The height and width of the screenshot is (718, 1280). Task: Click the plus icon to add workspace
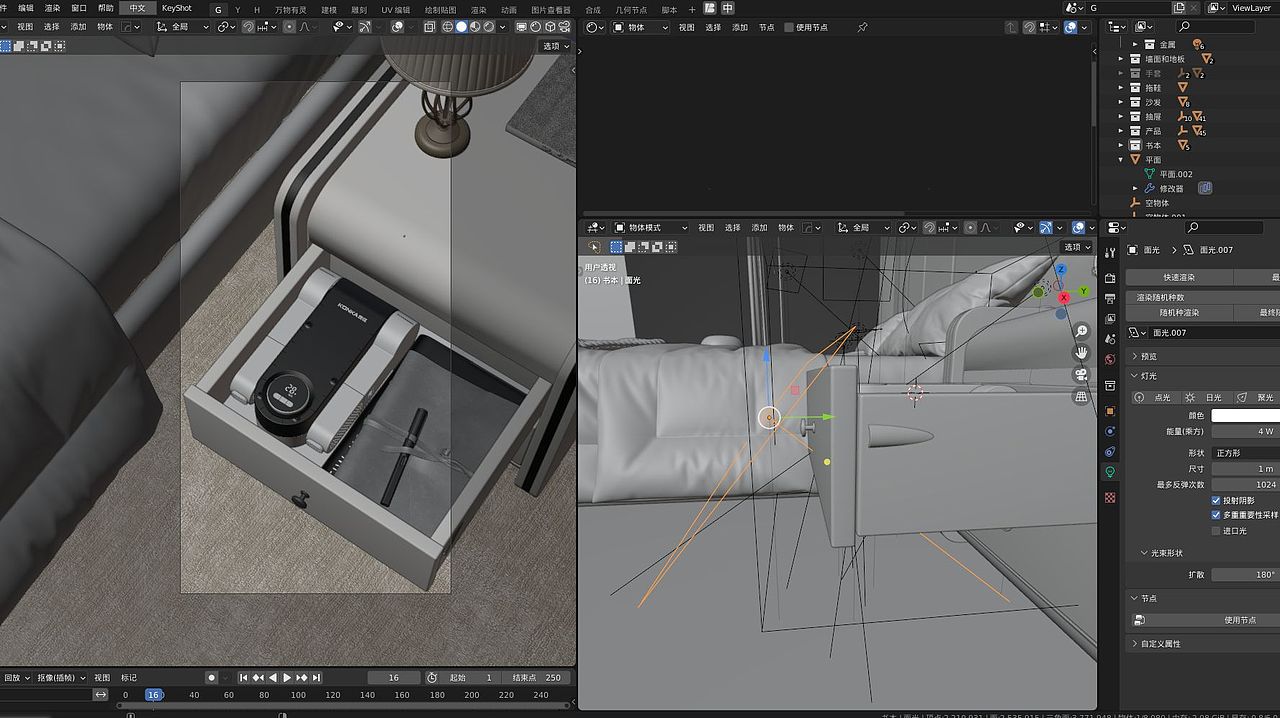point(692,8)
